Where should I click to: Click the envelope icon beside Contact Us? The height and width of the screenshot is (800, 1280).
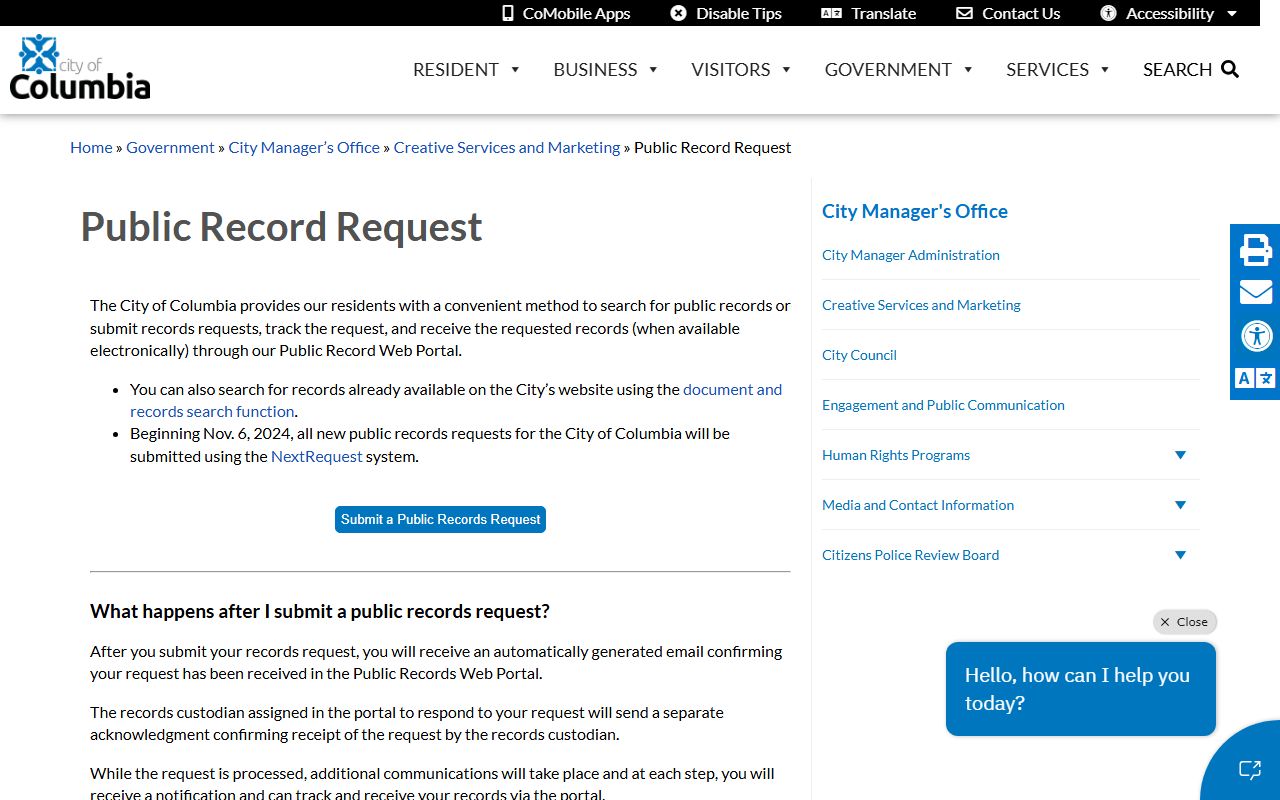[x=964, y=13]
